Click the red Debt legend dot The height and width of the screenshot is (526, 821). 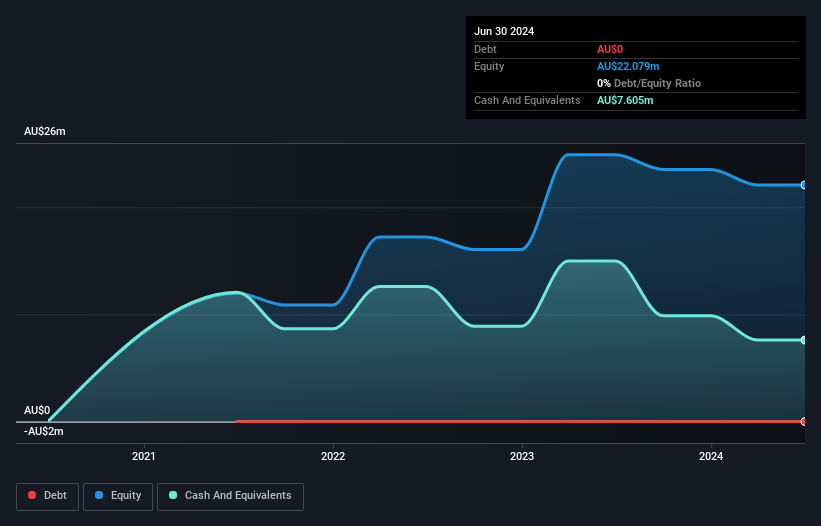click(x=32, y=495)
